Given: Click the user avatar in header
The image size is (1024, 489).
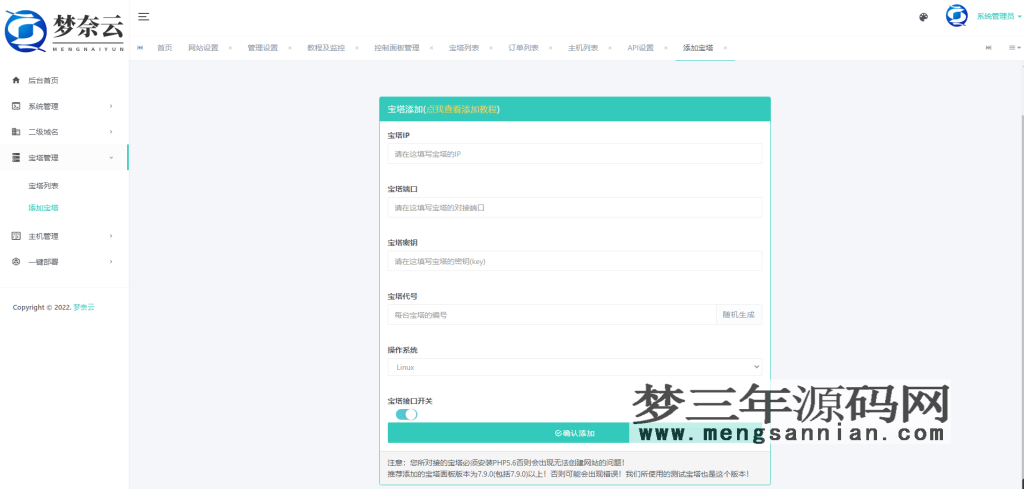Looking at the screenshot, I should coord(957,16).
